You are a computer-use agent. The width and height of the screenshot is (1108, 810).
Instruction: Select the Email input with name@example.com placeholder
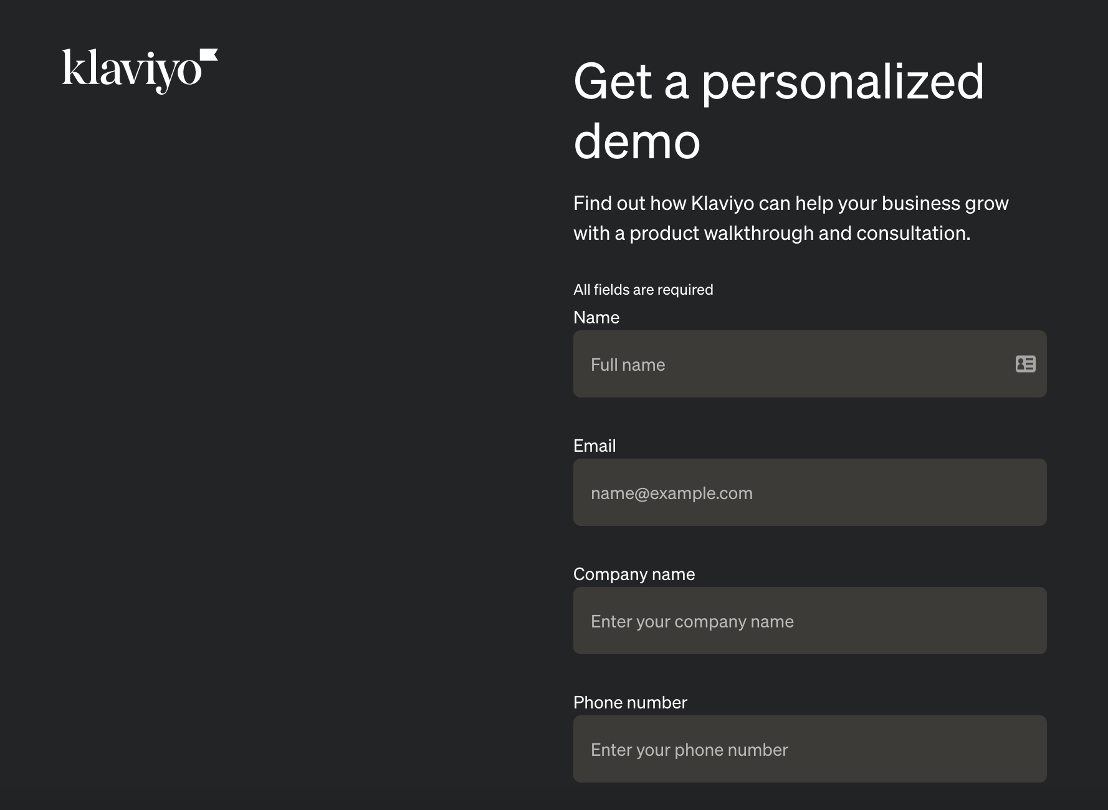point(810,493)
